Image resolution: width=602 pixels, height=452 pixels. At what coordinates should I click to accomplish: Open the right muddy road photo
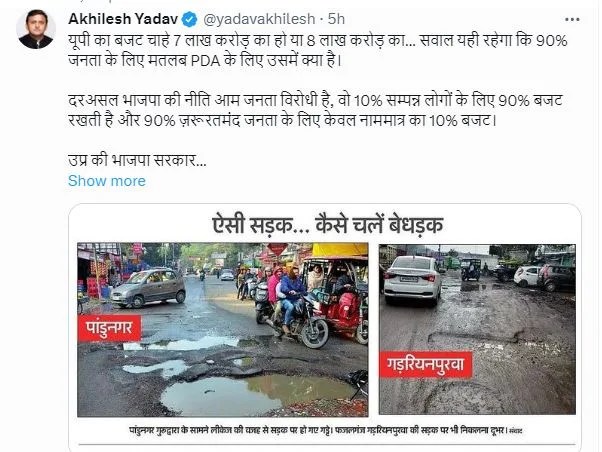[x=477, y=329]
